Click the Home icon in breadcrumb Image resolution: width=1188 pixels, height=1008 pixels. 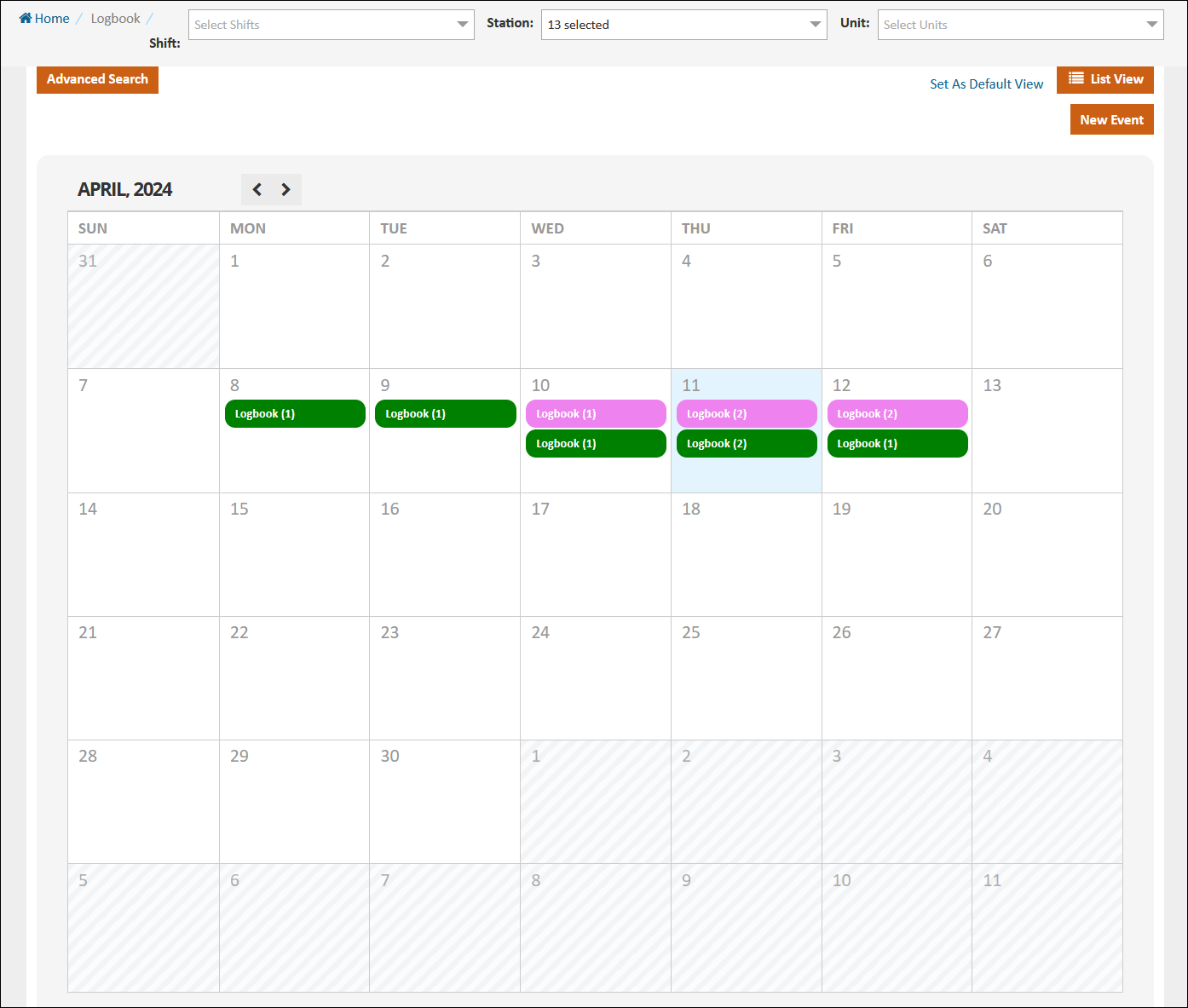coord(26,18)
